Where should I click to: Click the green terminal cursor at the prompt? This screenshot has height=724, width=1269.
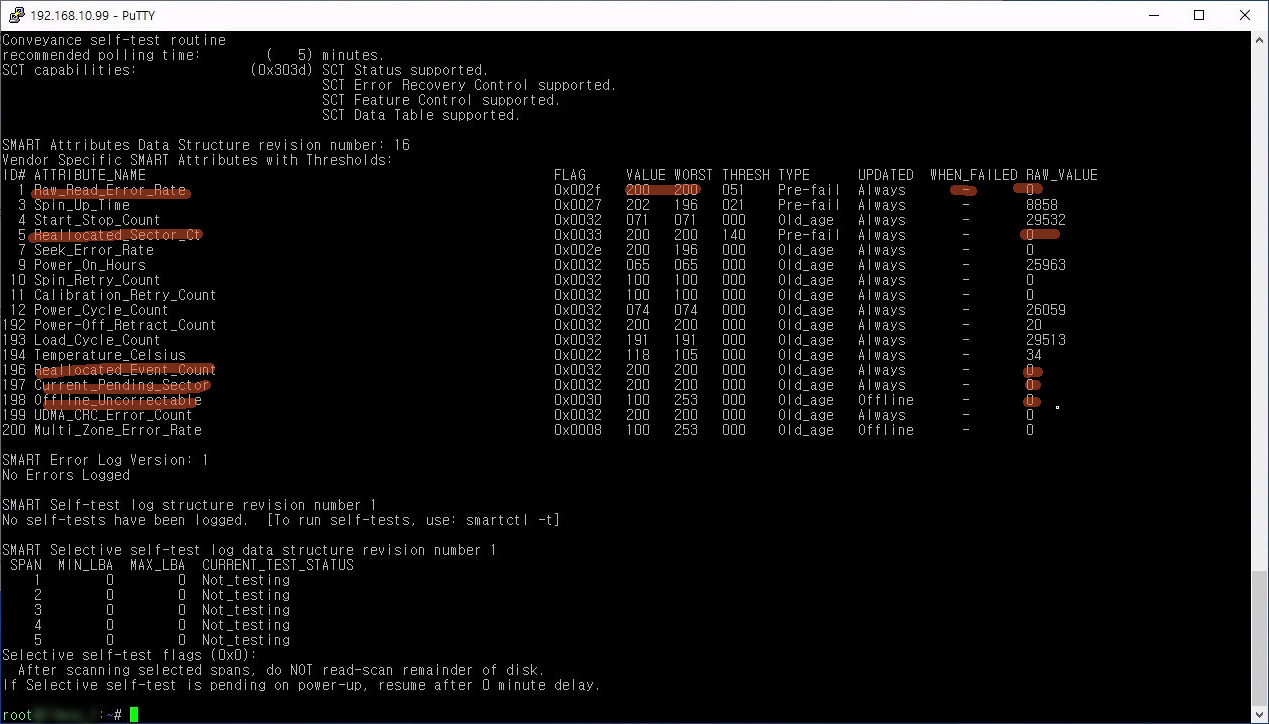(134, 714)
